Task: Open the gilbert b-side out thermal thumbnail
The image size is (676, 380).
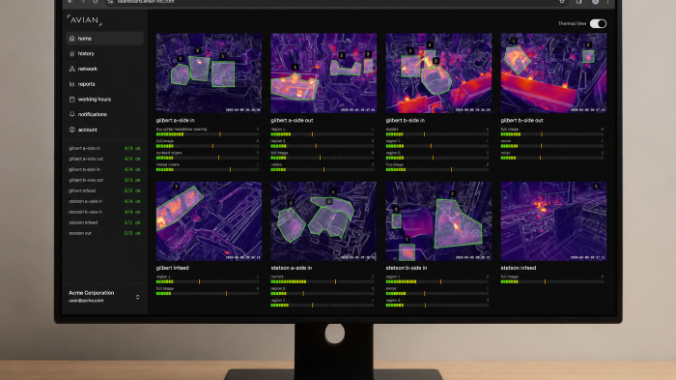Action: tap(554, 73)
